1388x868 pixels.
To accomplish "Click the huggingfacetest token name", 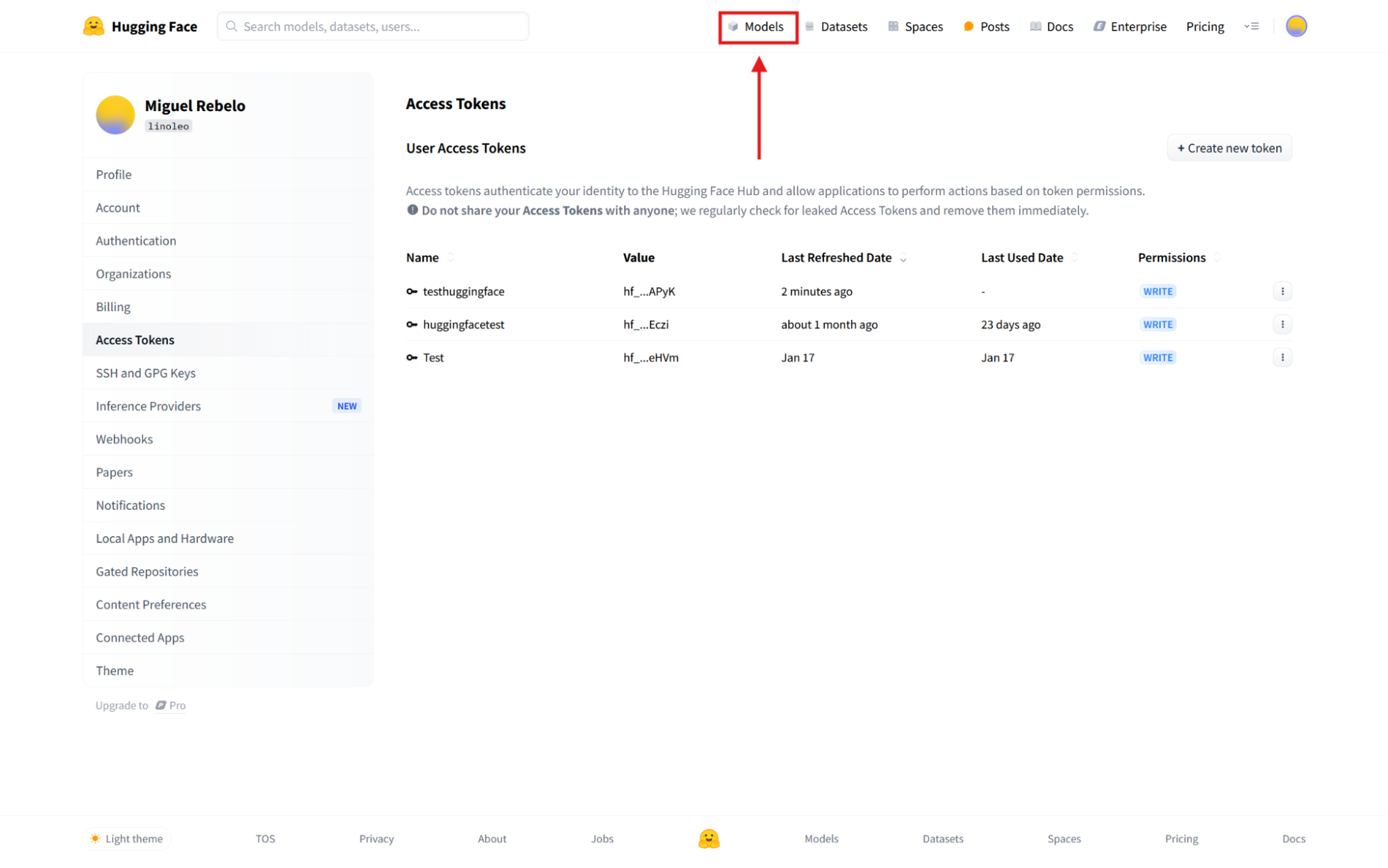I will point(463,324).
